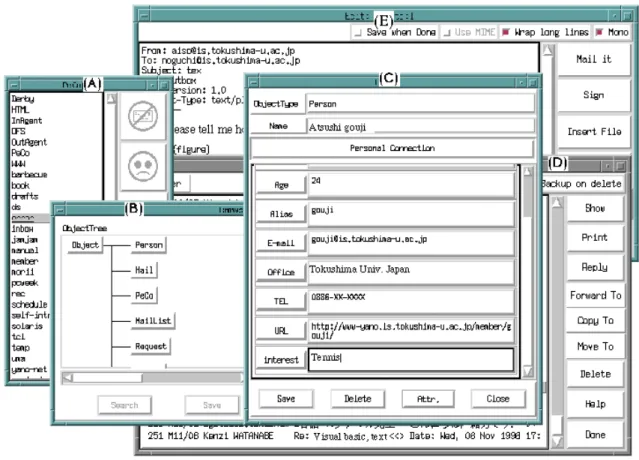Toggle the Save when Done checkbox
The width and height of the screenshot is (639, 460).
(357, 32)
